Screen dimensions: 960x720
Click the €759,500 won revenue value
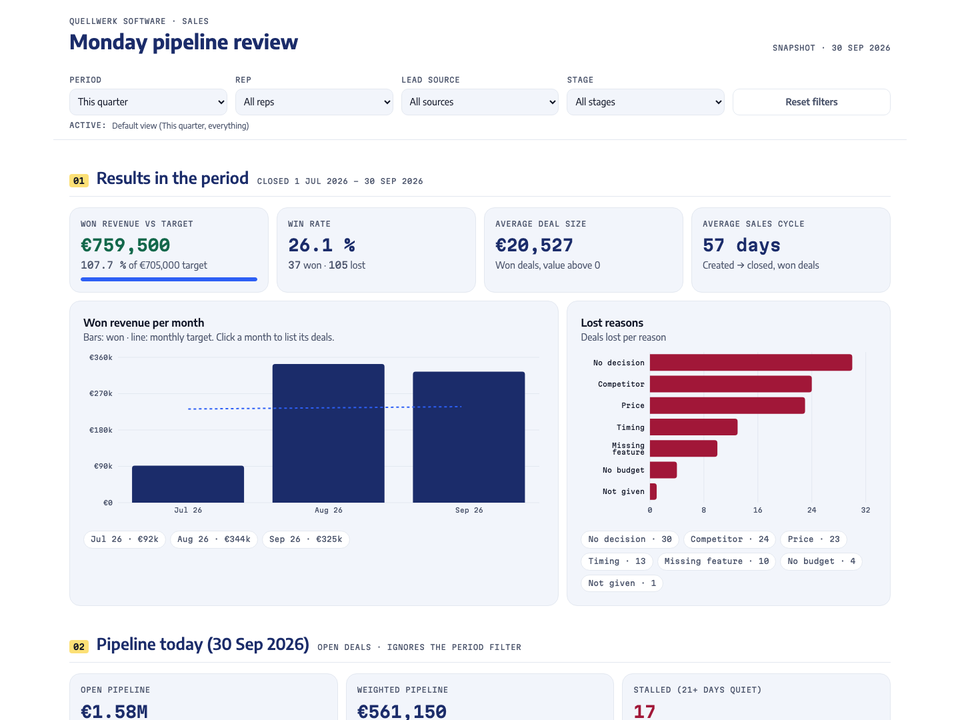[126, 245]
